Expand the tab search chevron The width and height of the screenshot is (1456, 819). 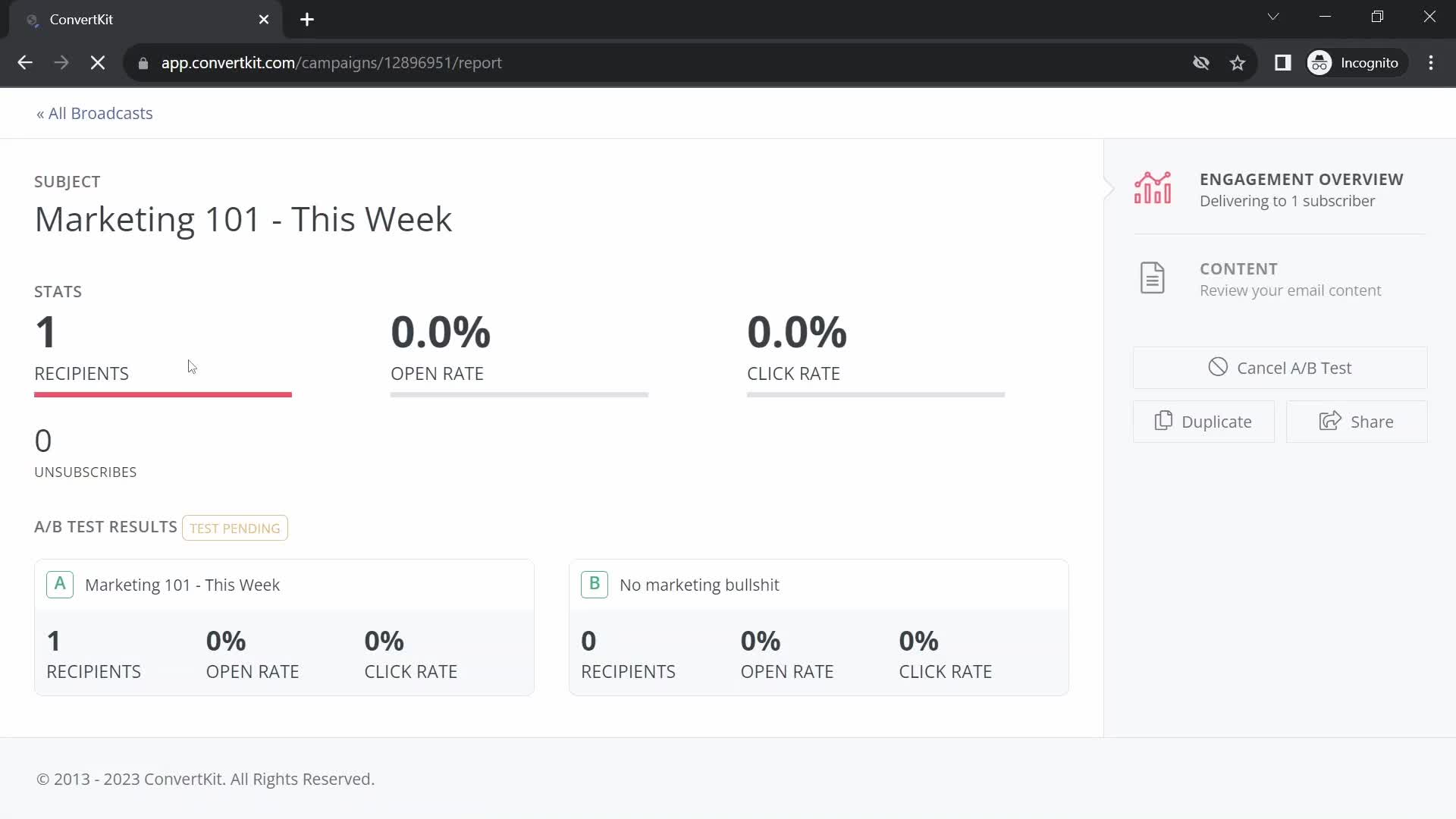pos(1273,17)
